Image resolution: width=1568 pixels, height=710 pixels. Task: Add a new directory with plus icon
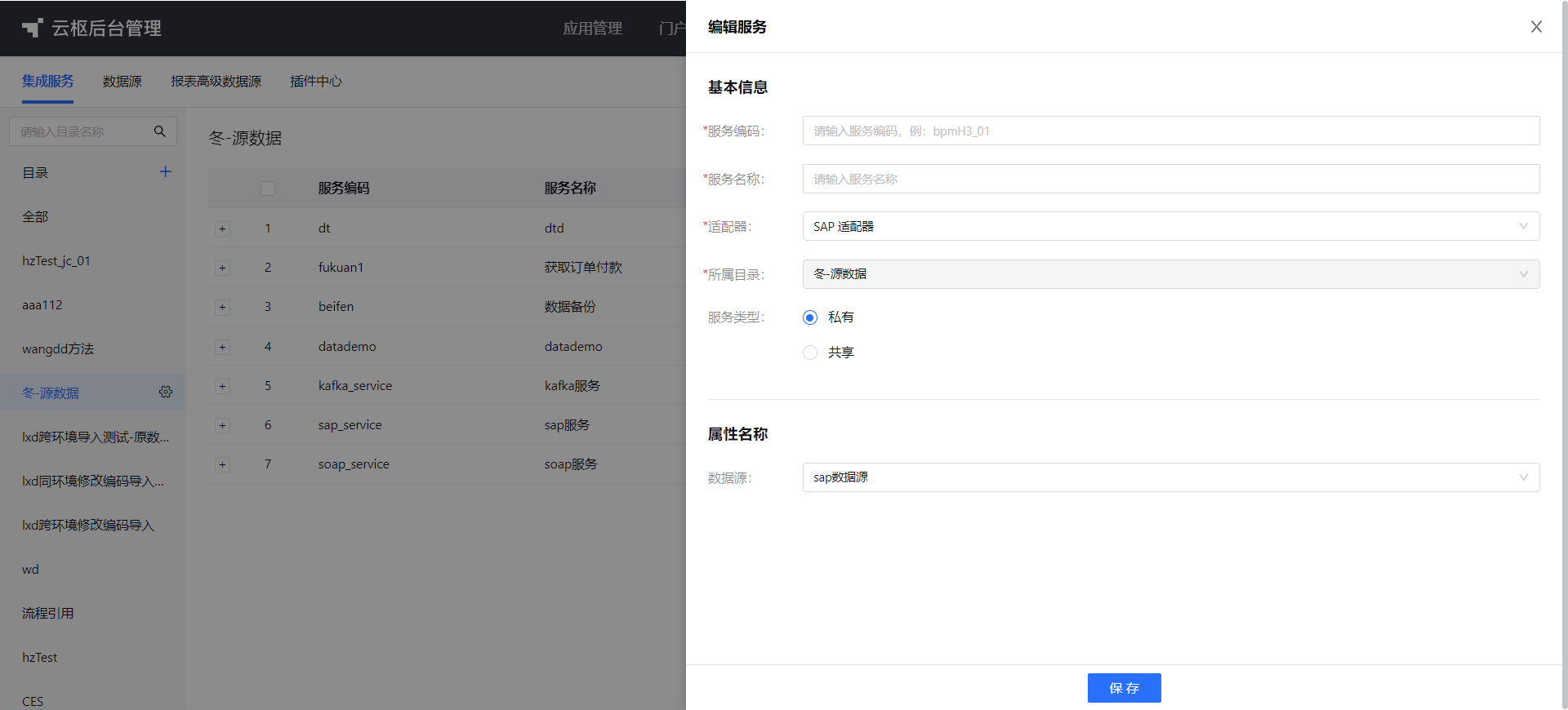tap(166, 171)
